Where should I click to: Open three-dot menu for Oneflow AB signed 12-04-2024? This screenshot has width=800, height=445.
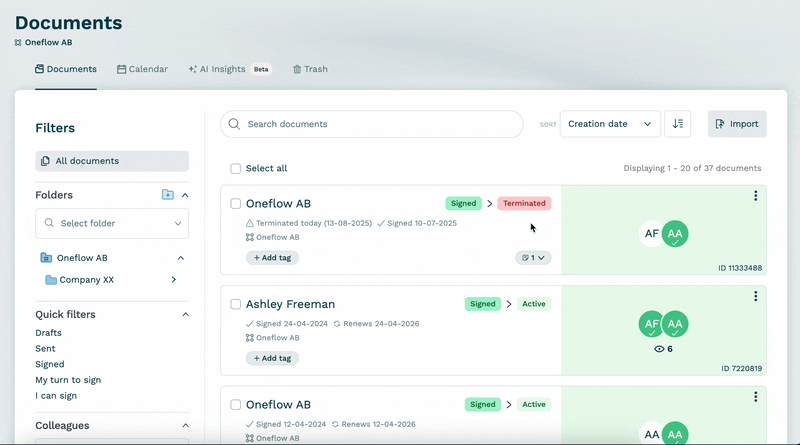pyautogui.click(x=756, y=397)
